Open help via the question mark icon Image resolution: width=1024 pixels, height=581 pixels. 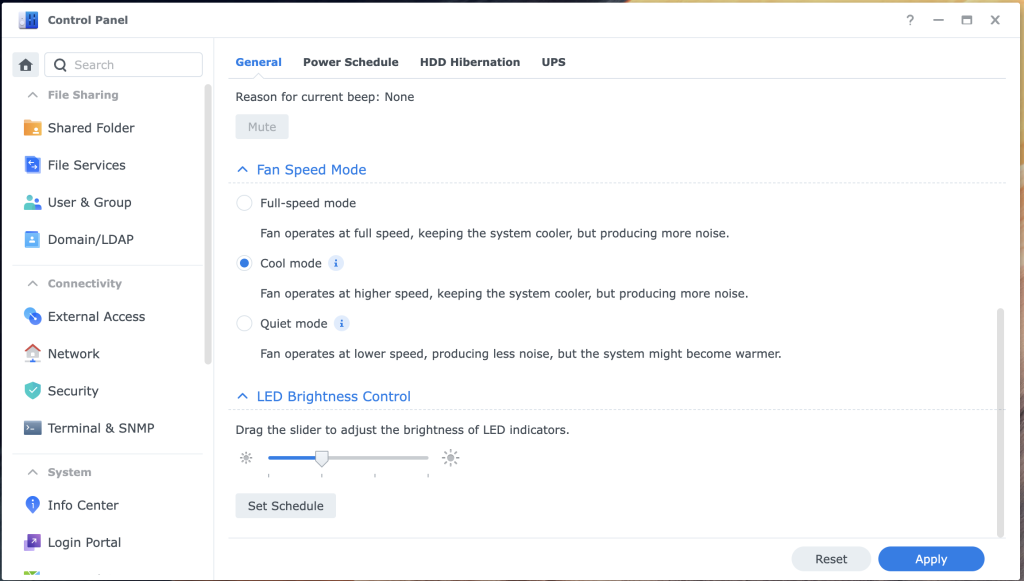(x=910, y=20)
